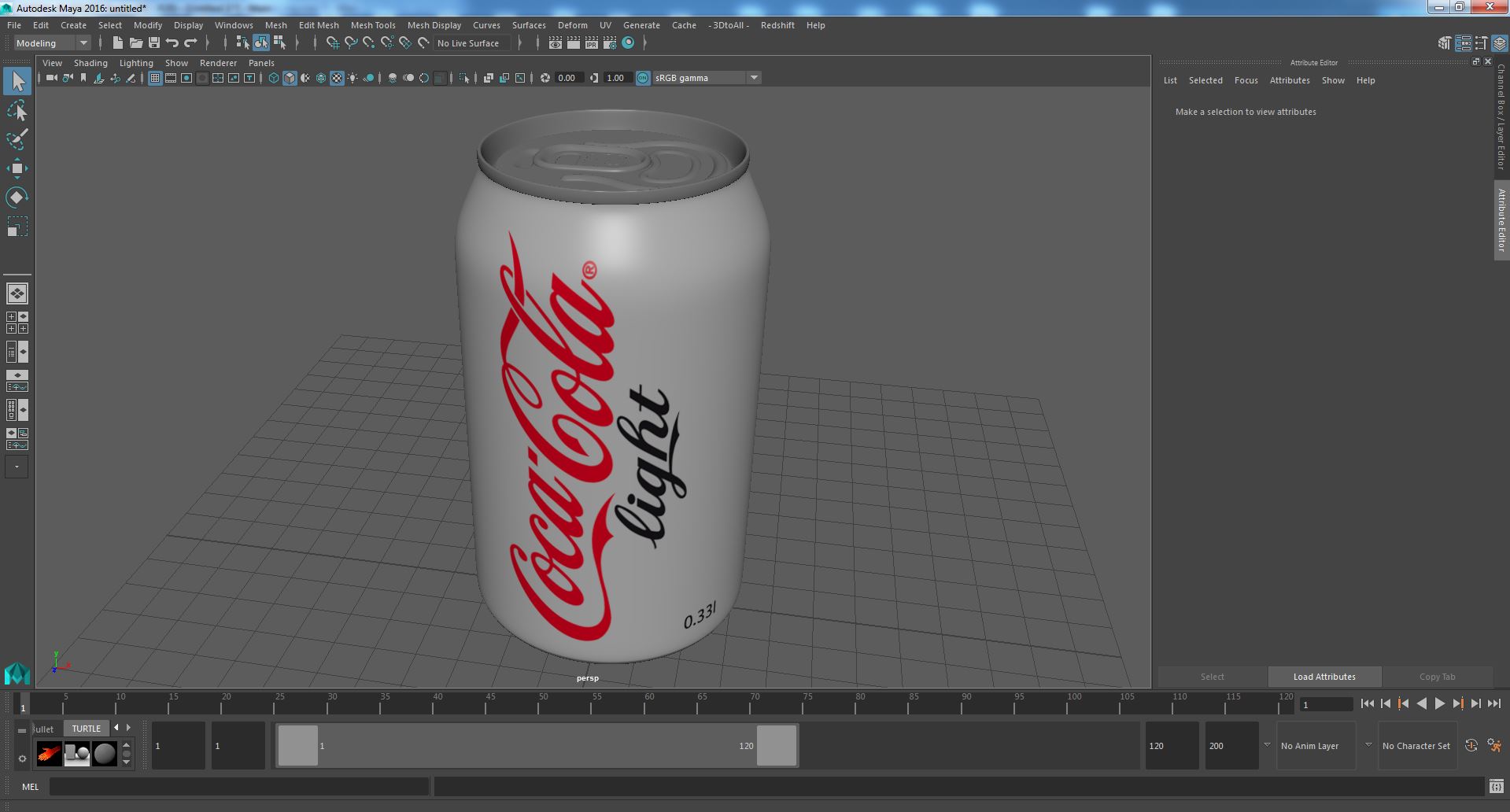The height and width of the screenshot is (812, 1510).
Task: Toggle textured display checker icon
Action: click(x=337, y=78)
